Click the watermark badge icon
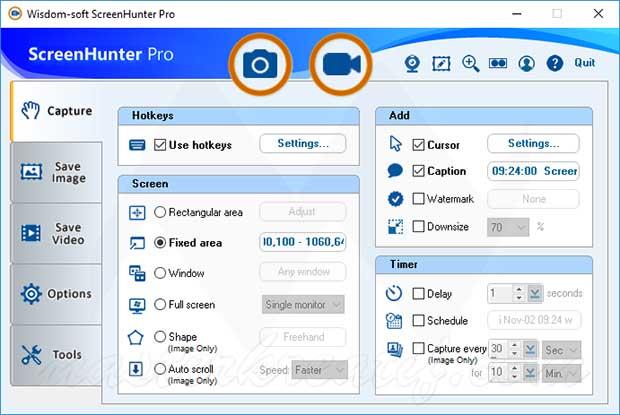620x415 pixels. (x=395, y=199)
